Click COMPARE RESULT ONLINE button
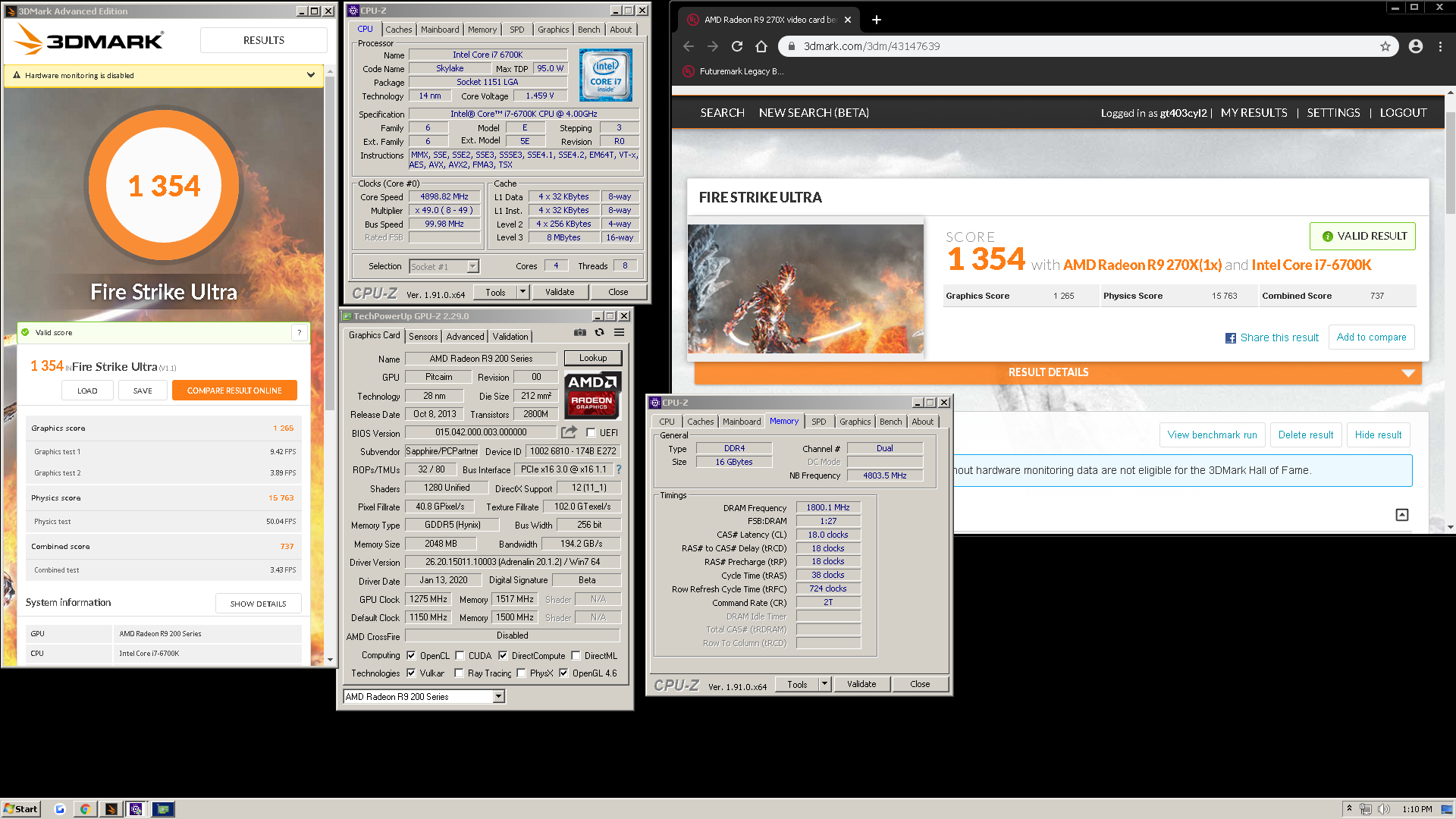Image resolution: width=1456 pixels, height=819 pixels. click(234, 391)
